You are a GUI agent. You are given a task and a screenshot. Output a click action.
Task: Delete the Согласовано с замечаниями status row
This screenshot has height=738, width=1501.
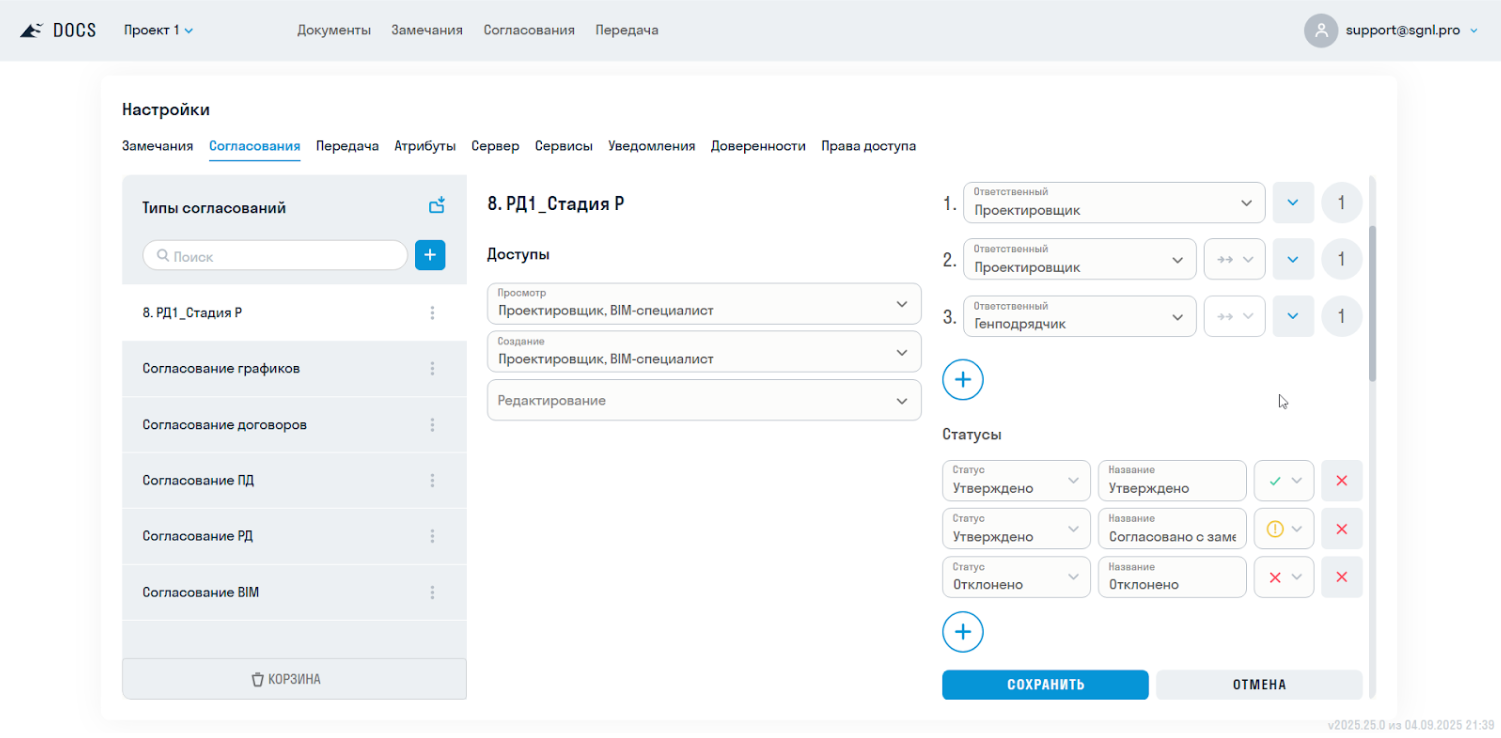[1341, 529]
